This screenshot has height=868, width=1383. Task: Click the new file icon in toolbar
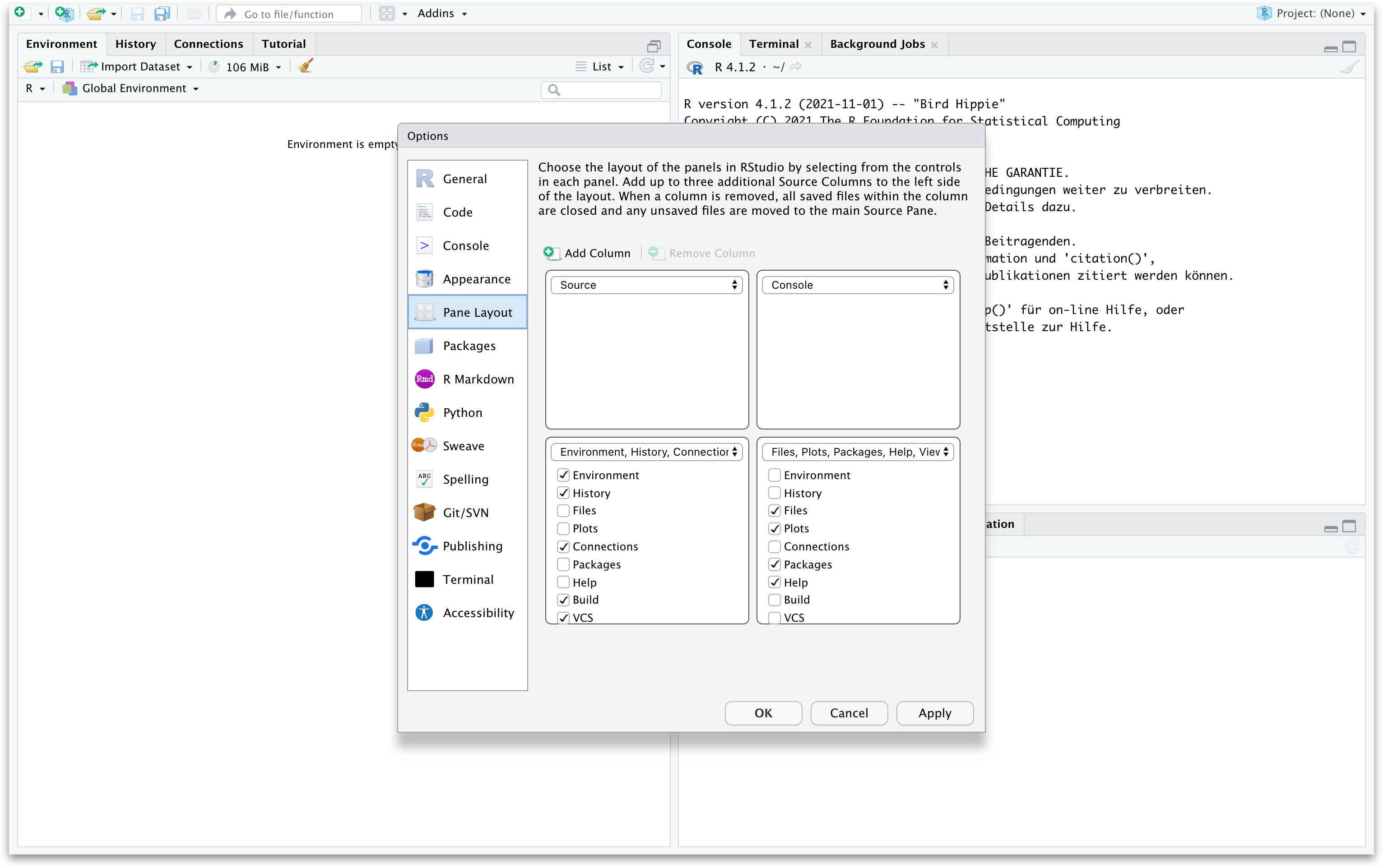[x=20, y=13]
